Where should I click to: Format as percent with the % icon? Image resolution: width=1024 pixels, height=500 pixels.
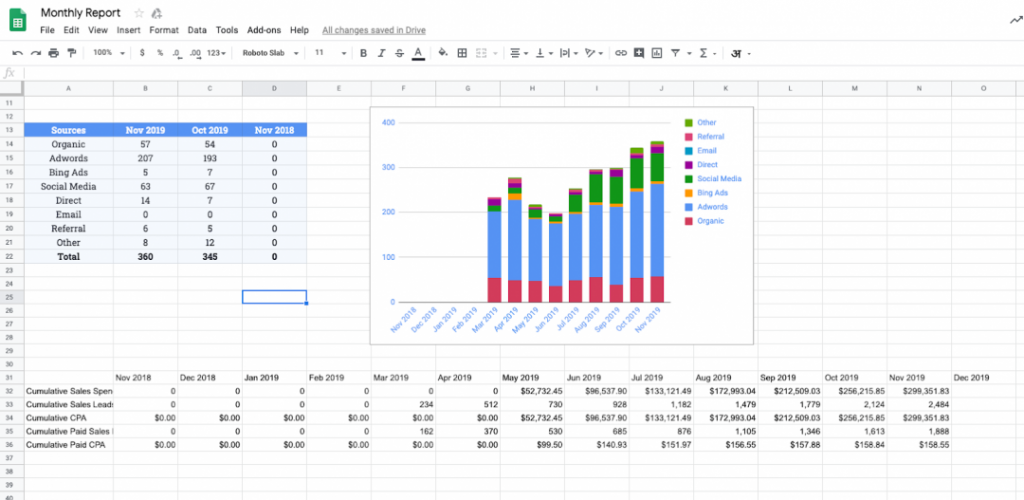(x=160, y=53)
